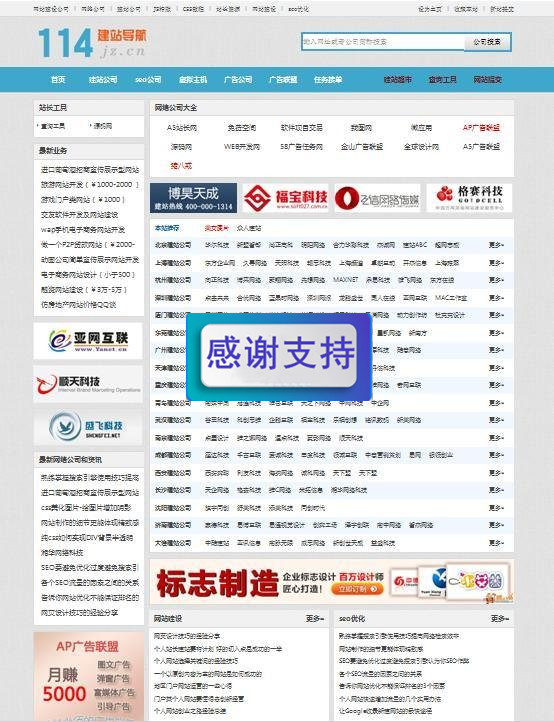
Task: Open 首页 in the blue navigation bar
Action: 58,80
